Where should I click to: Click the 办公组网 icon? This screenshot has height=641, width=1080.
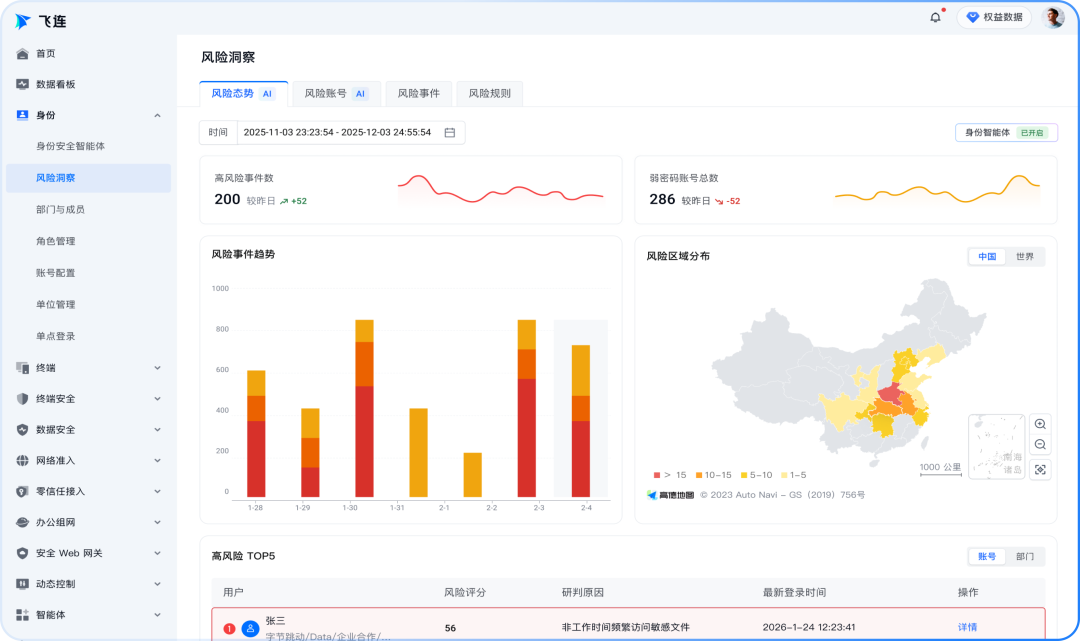click(22, 523)
